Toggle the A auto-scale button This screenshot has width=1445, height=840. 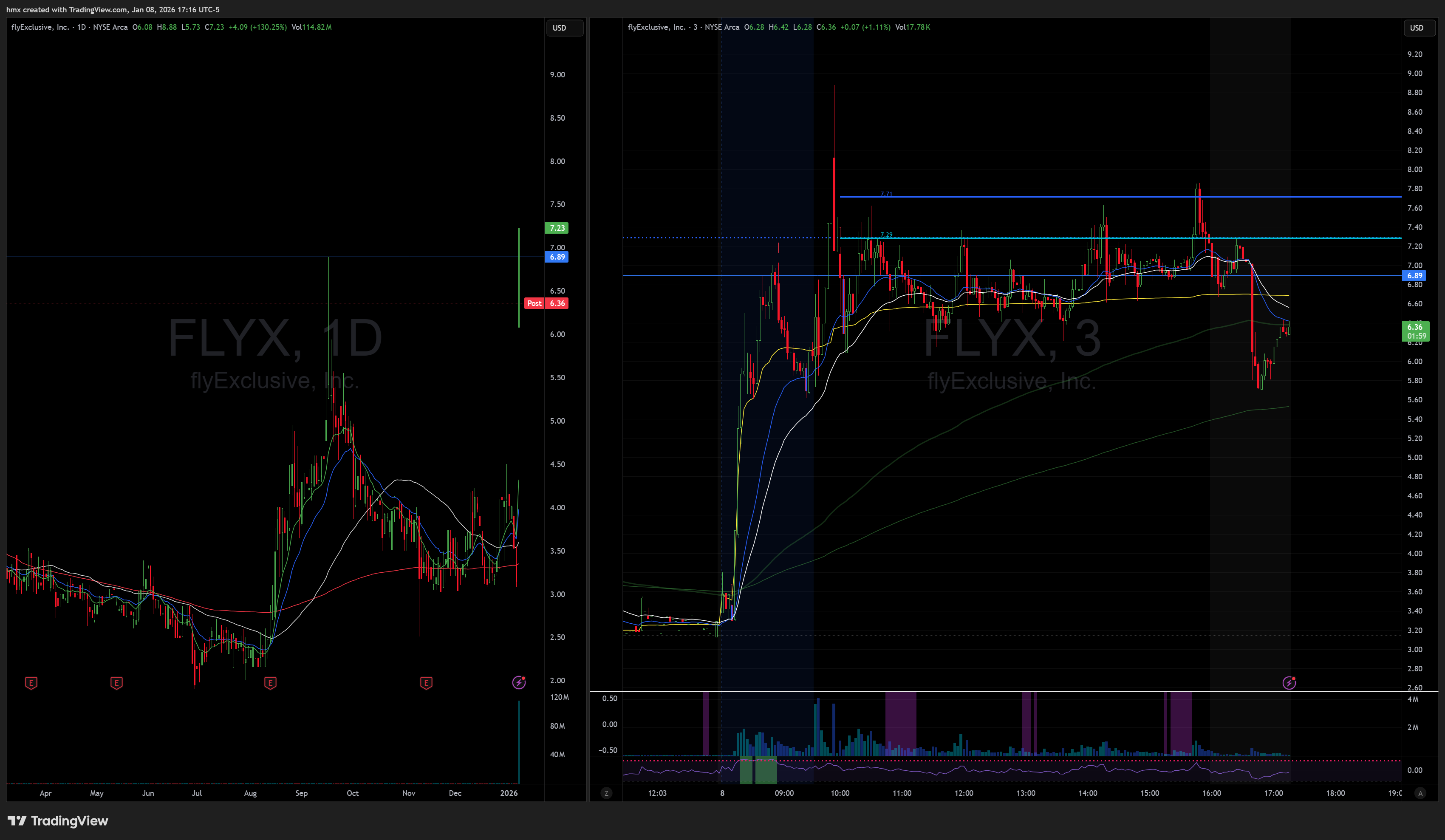[1420, 793]
